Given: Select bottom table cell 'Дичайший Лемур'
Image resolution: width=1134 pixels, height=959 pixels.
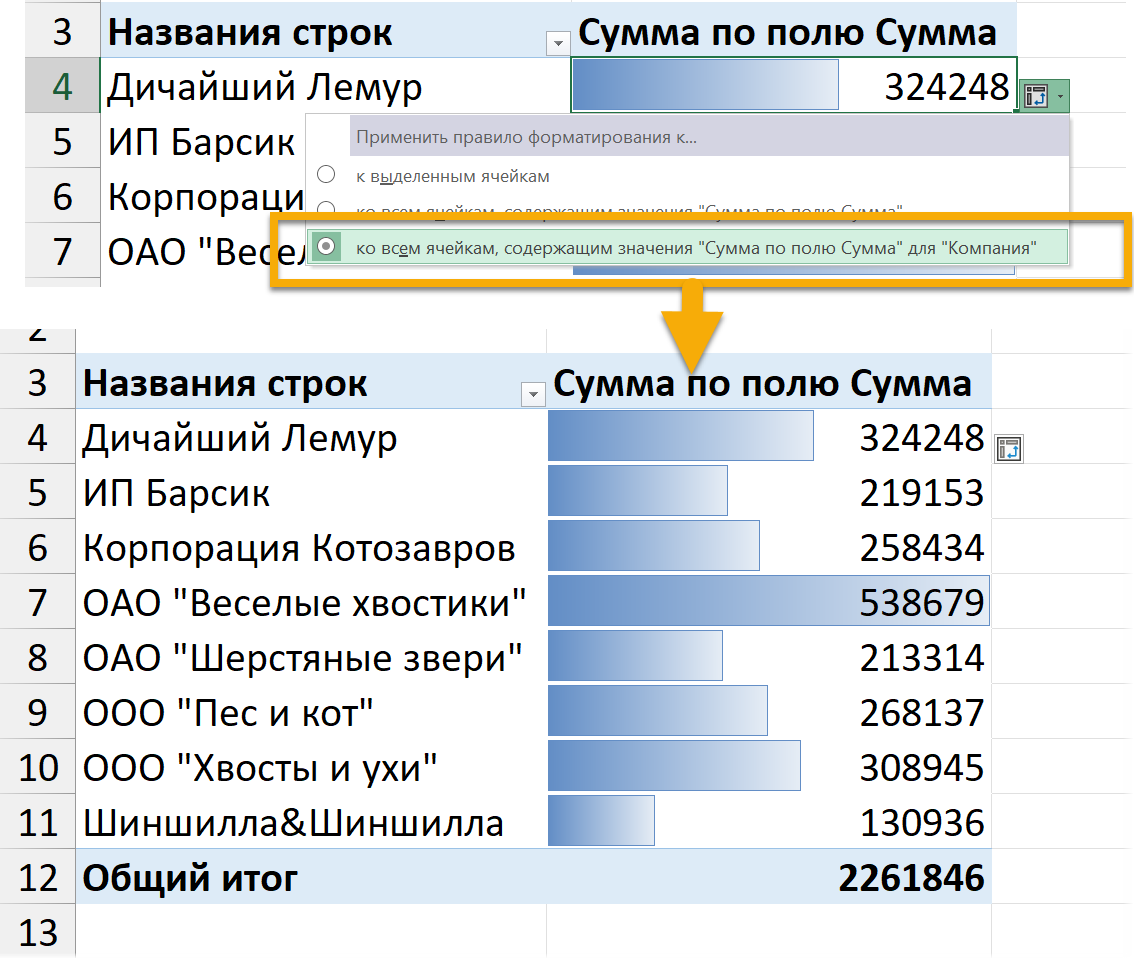Looking at the screenshot, I should point(311,437).
